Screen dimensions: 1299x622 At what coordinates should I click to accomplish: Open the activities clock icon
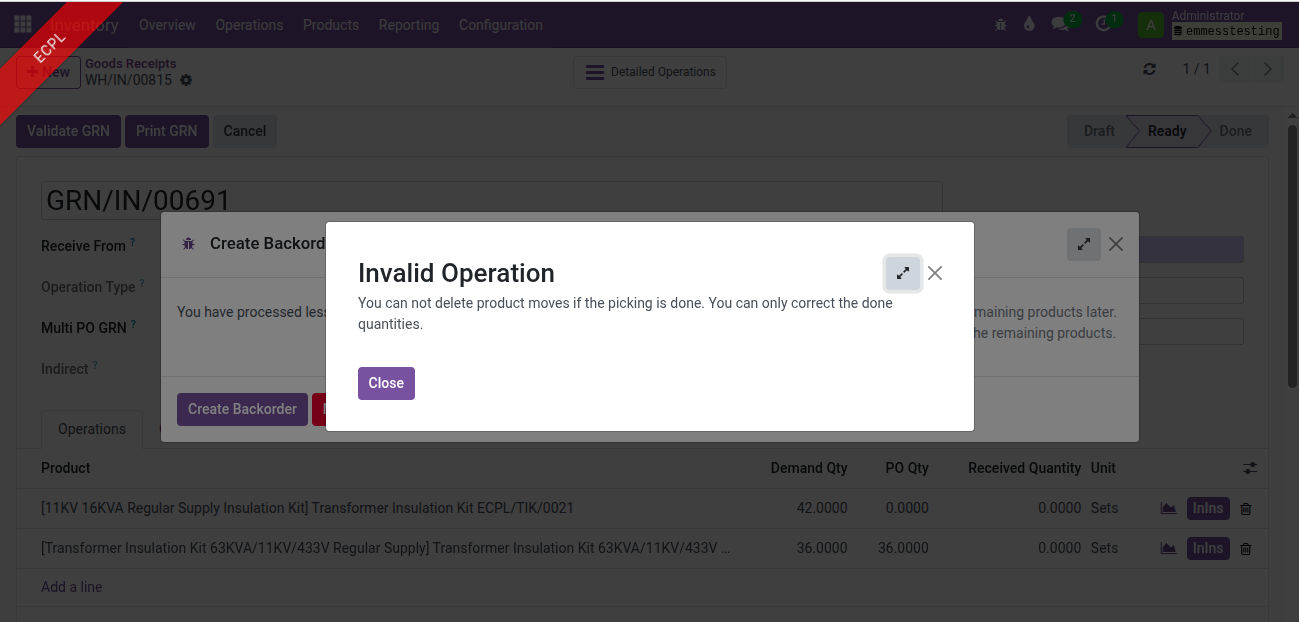click(x=1104, y=25)
